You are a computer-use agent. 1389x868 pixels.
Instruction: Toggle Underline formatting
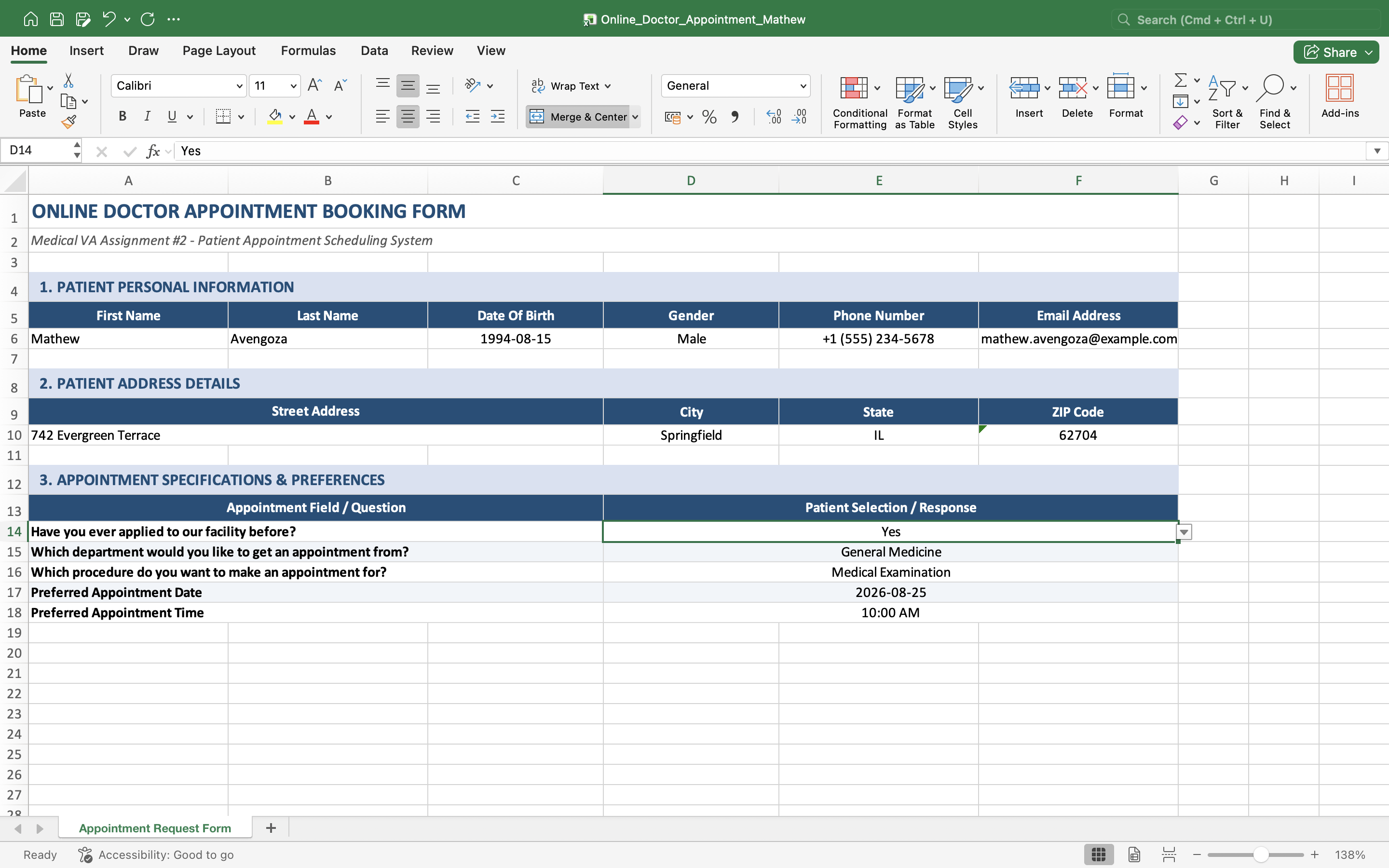(x=172, y=117)
